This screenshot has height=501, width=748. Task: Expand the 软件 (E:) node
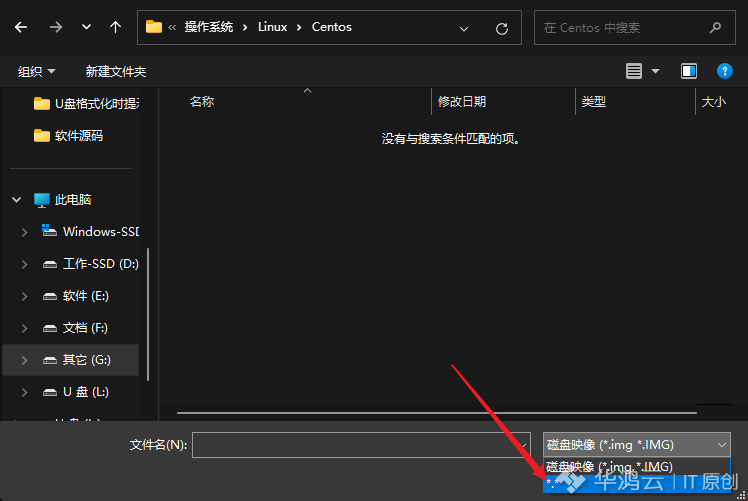[24, 296]
